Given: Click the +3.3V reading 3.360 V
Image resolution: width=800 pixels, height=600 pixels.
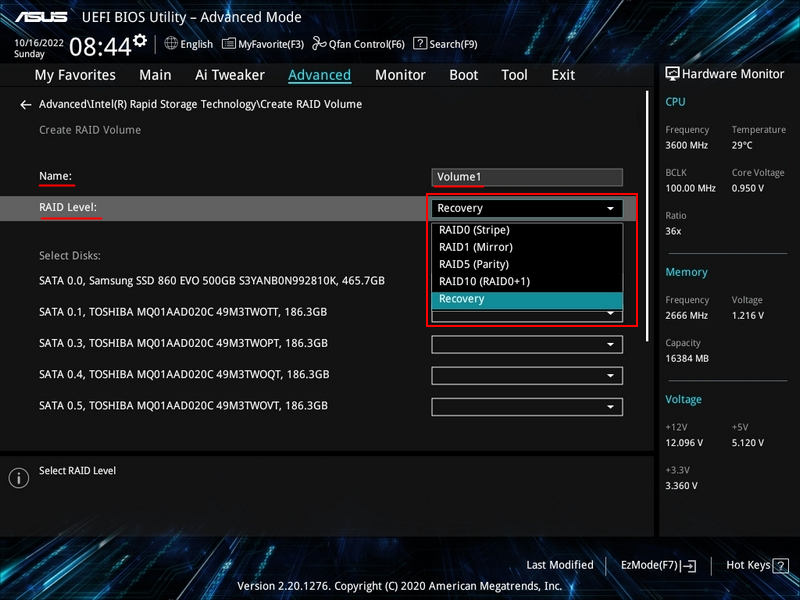Looking at the screenshot, I should (x=681, y=486).
